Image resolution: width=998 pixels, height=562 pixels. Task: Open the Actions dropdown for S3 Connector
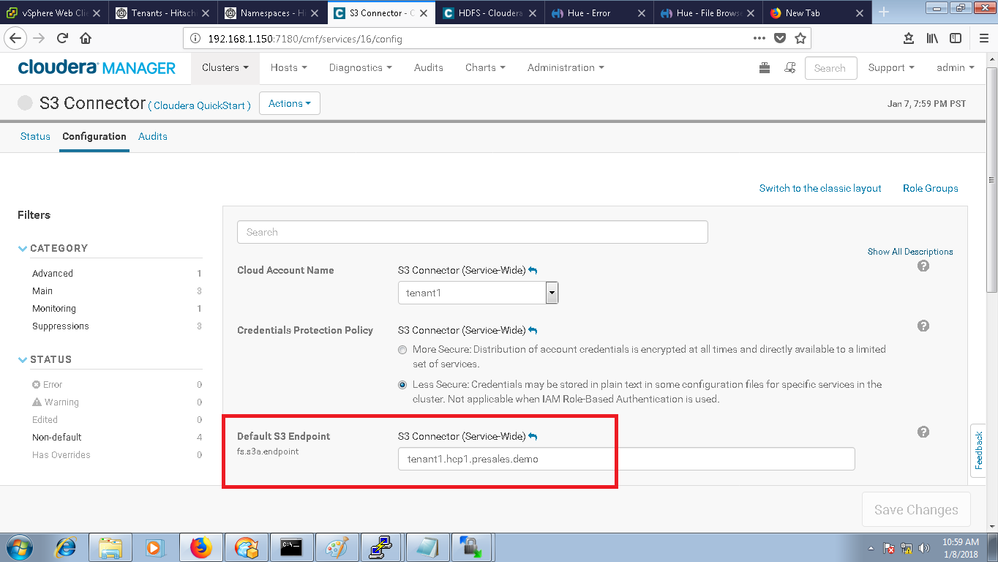290,103
